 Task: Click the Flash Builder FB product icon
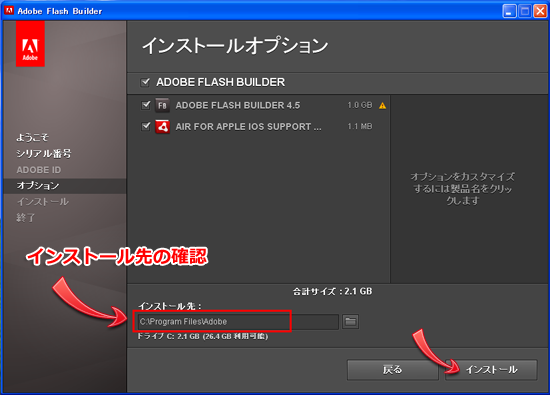[x=162, y=105]
